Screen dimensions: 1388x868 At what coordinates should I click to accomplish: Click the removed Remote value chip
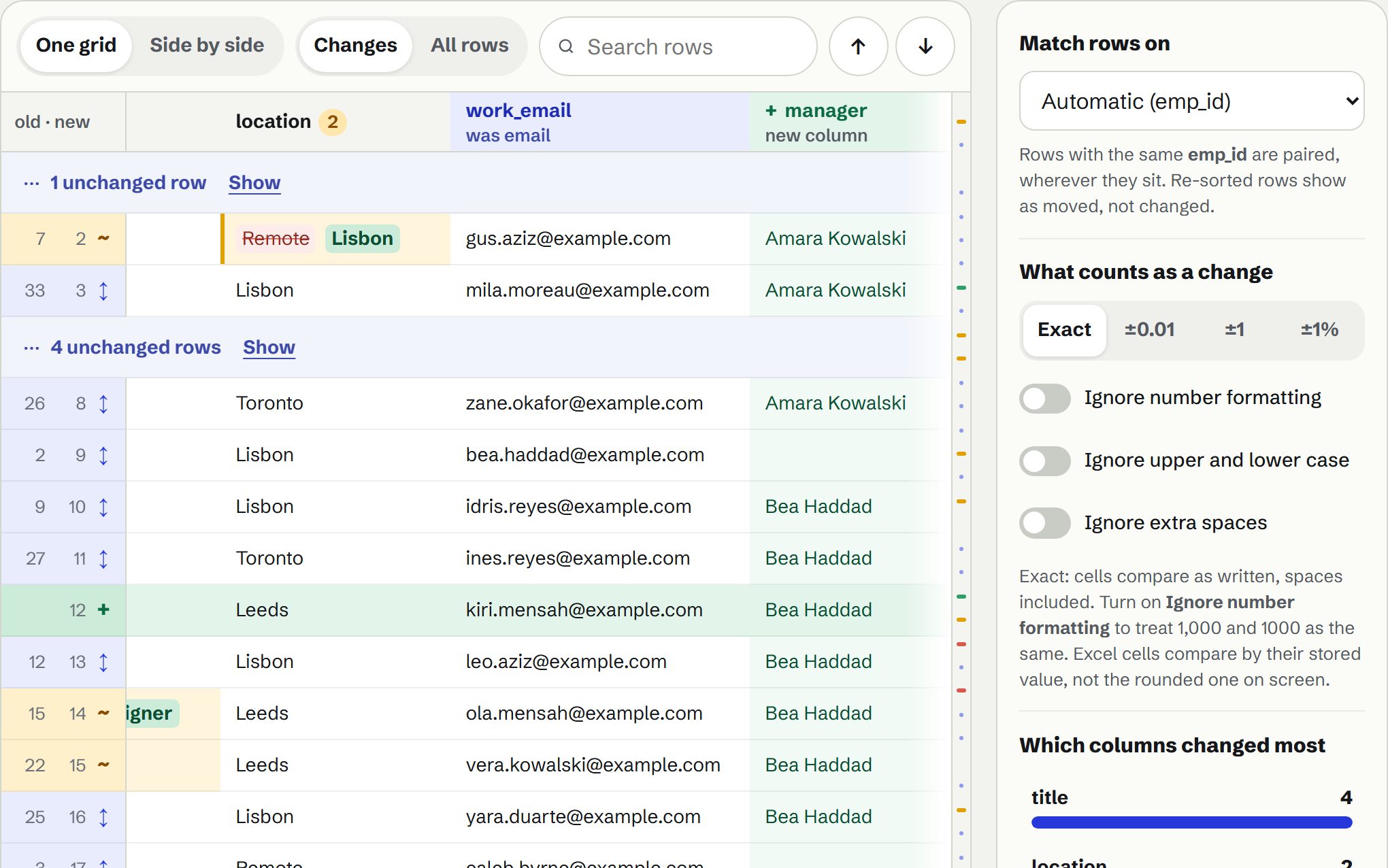click(x=276, y=239)
